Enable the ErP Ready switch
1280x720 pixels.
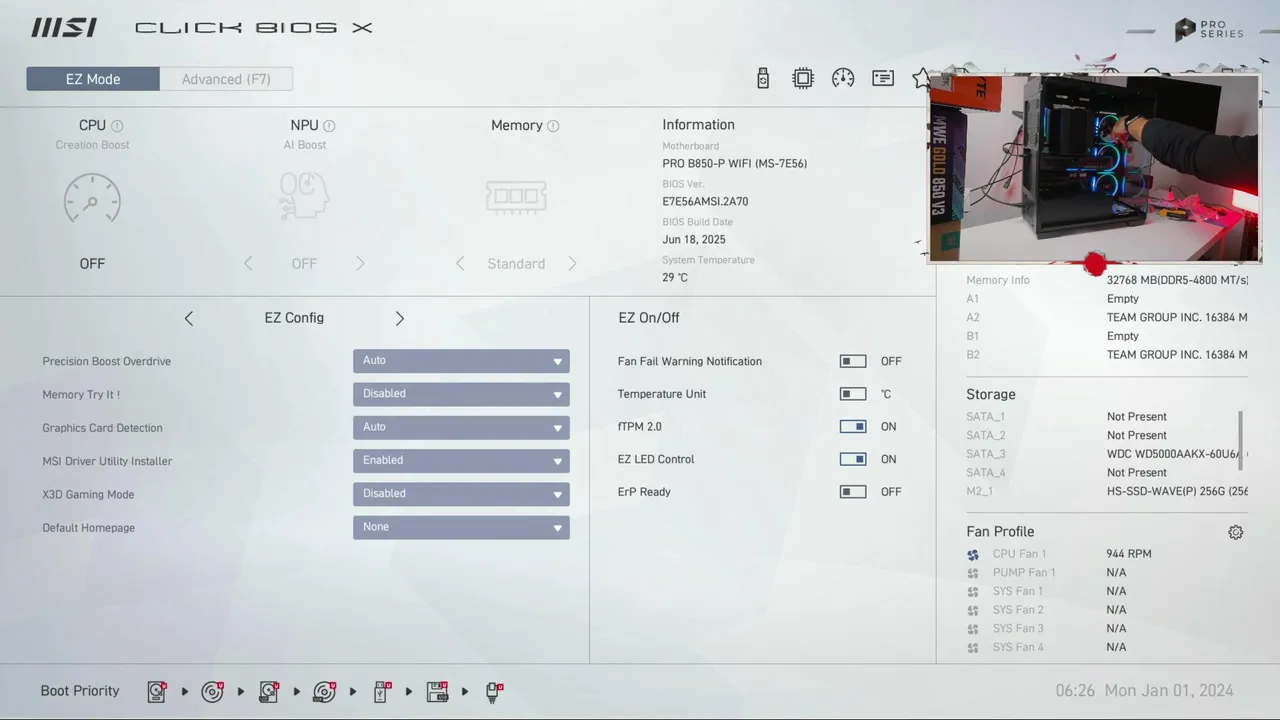click(853, 492)
